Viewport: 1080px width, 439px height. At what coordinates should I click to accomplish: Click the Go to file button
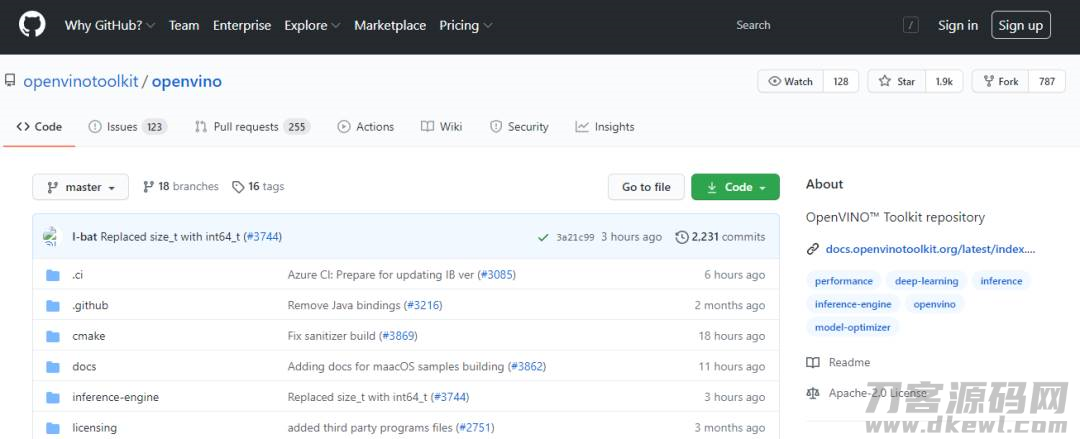click(x=646, y=187)
